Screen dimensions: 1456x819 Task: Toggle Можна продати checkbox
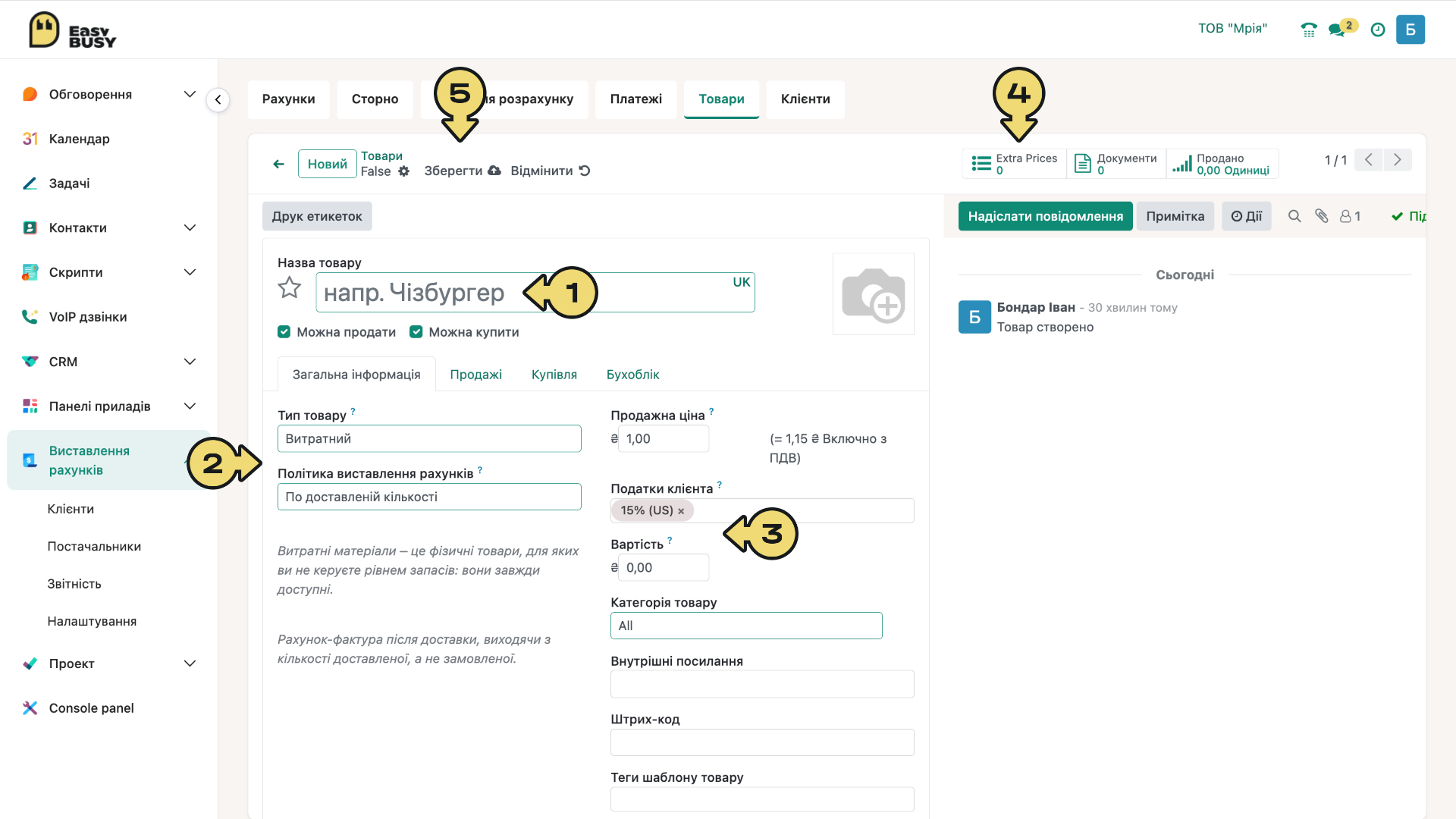click(284, 332)
